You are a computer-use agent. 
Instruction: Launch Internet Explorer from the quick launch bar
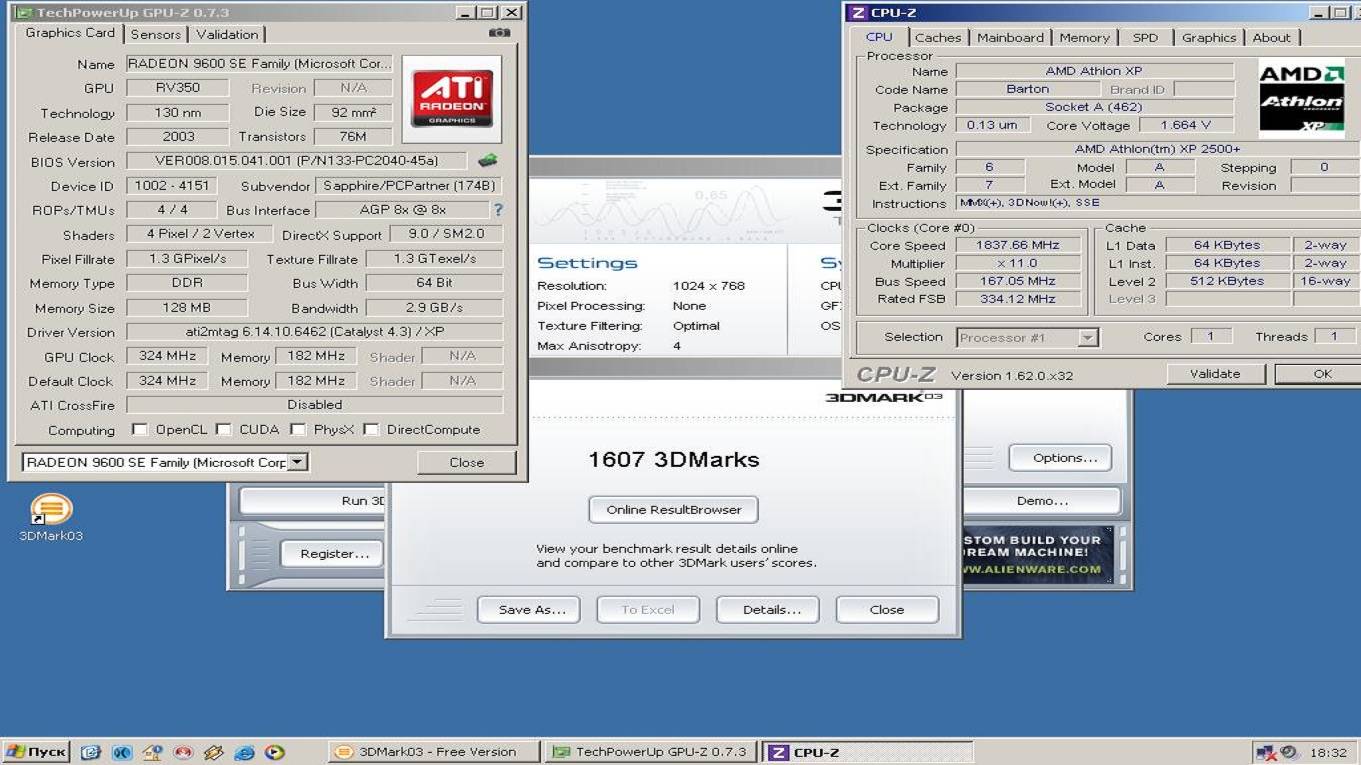click(x=244, y=752)
